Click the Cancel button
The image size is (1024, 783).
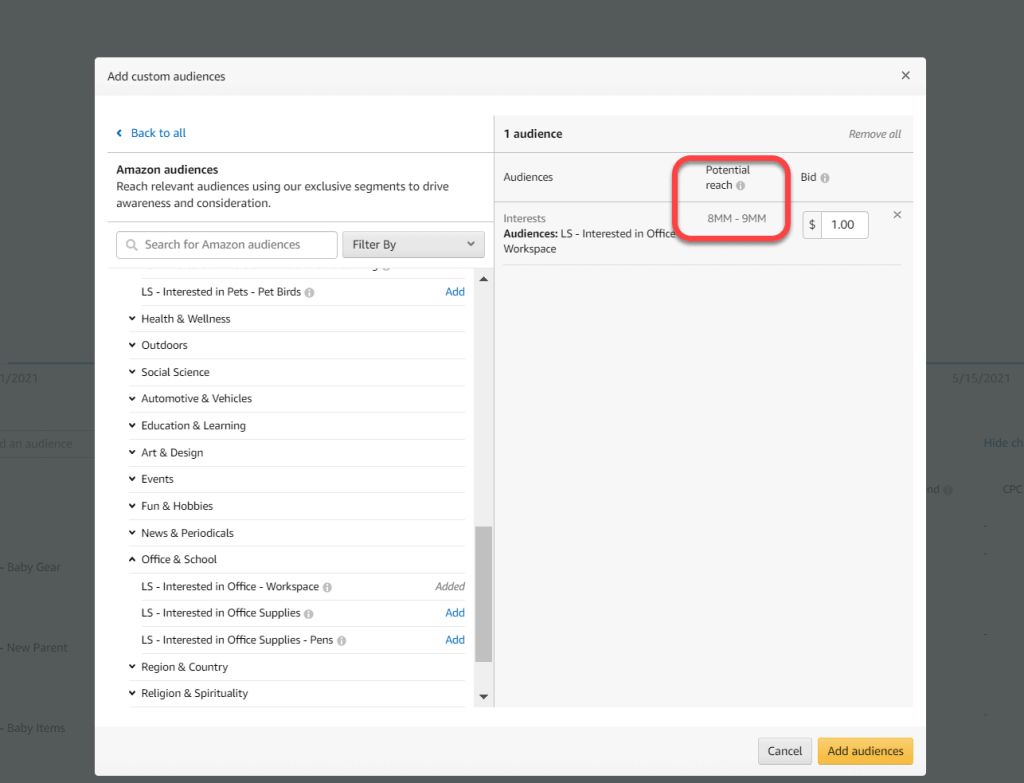pos(784,751)
